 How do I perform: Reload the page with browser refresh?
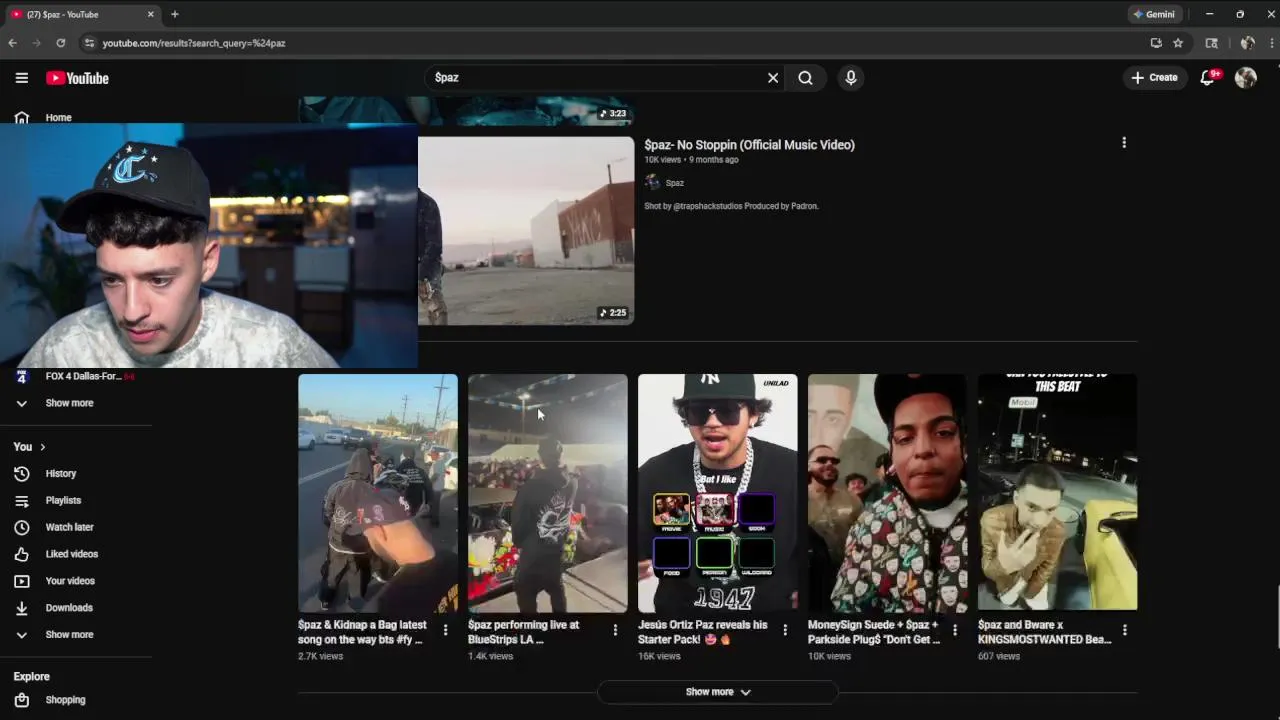click(61, 43)
